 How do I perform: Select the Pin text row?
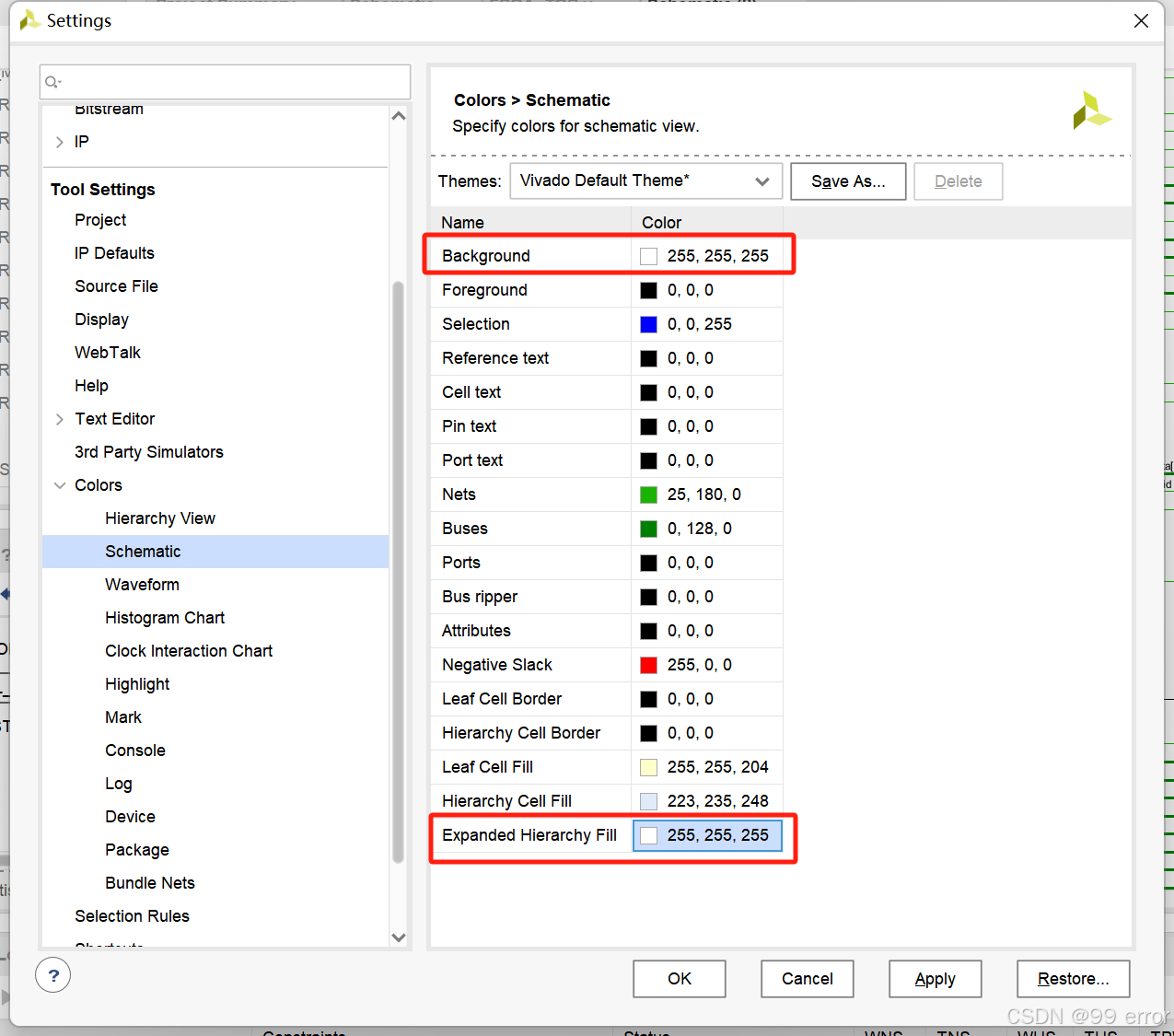(x=607, y=426)
